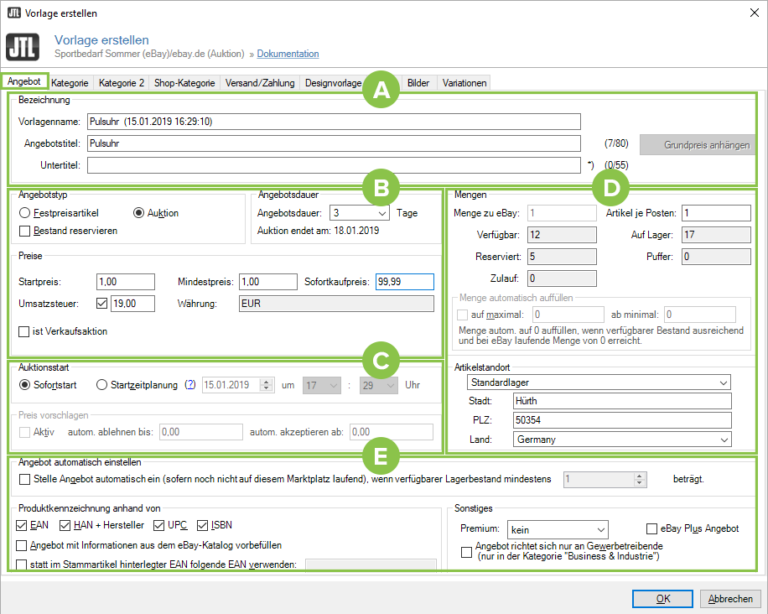Click the help question mark next to Startzeitplanung
The height and width of the screenshot is (614, 768).
(191, 384)
